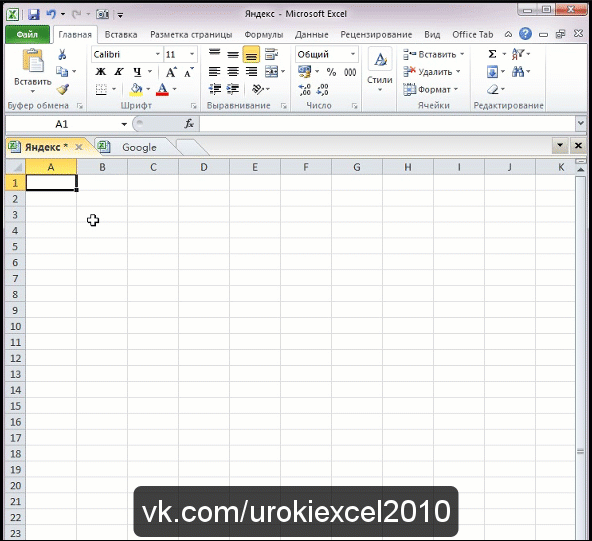Switch to the Данные tab
The image size is (592, 541).
tap(311, 35)
